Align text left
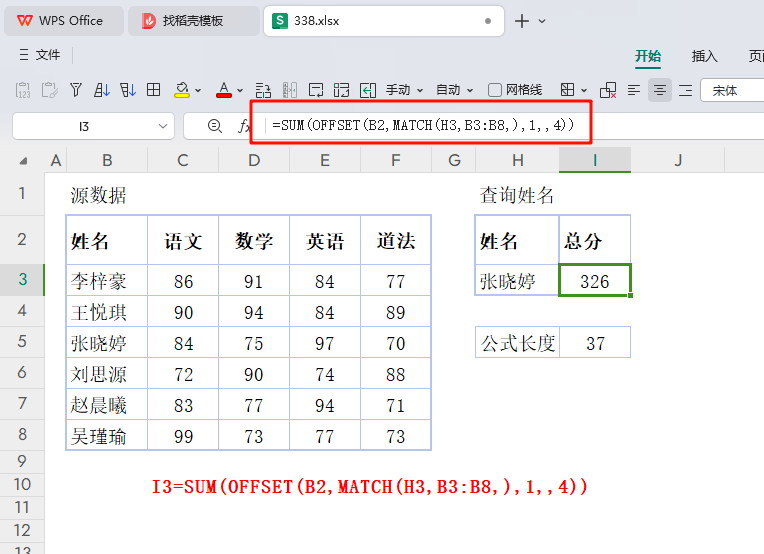Viewport: 764px width, 554px height. [634, 90]
